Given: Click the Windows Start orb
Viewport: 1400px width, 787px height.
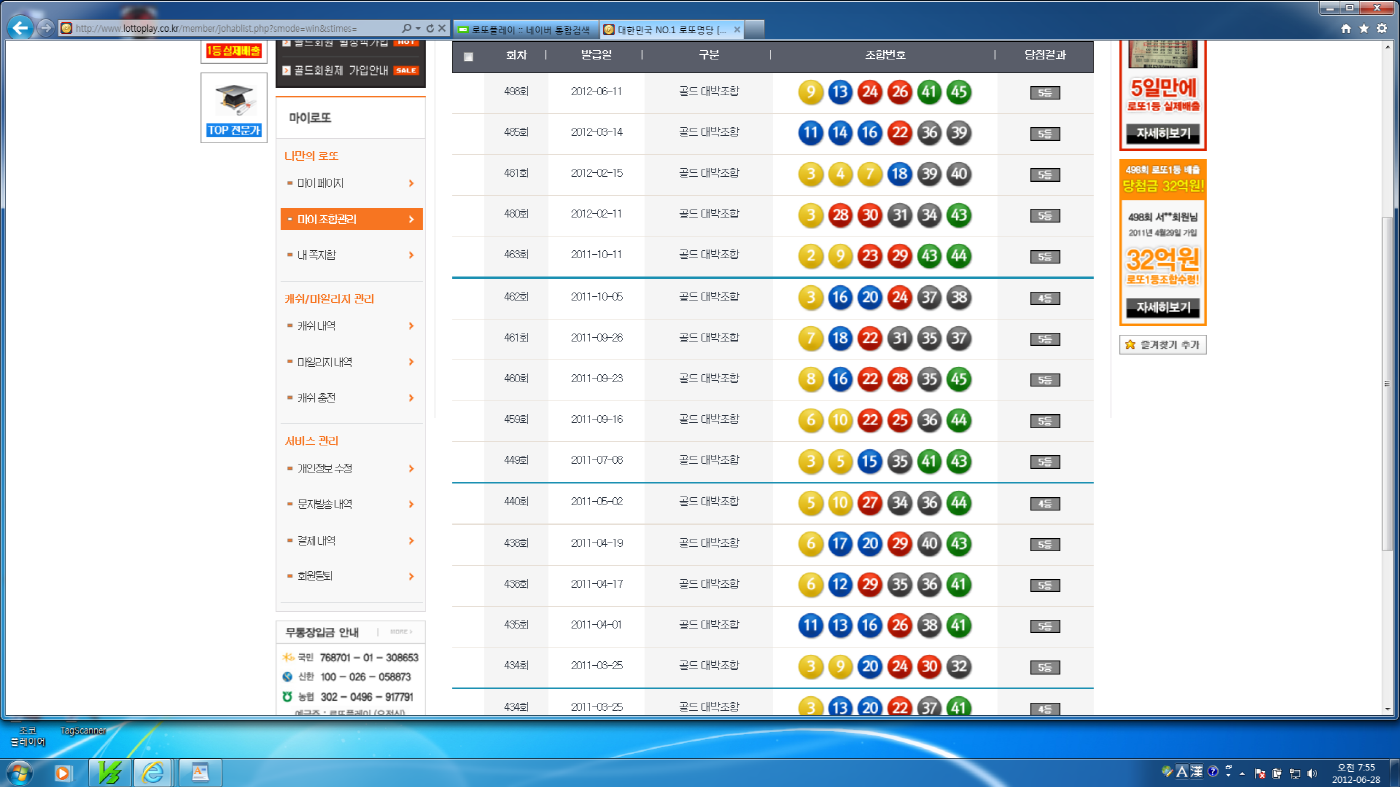Looking at the screenshot, I should [20, 772].
